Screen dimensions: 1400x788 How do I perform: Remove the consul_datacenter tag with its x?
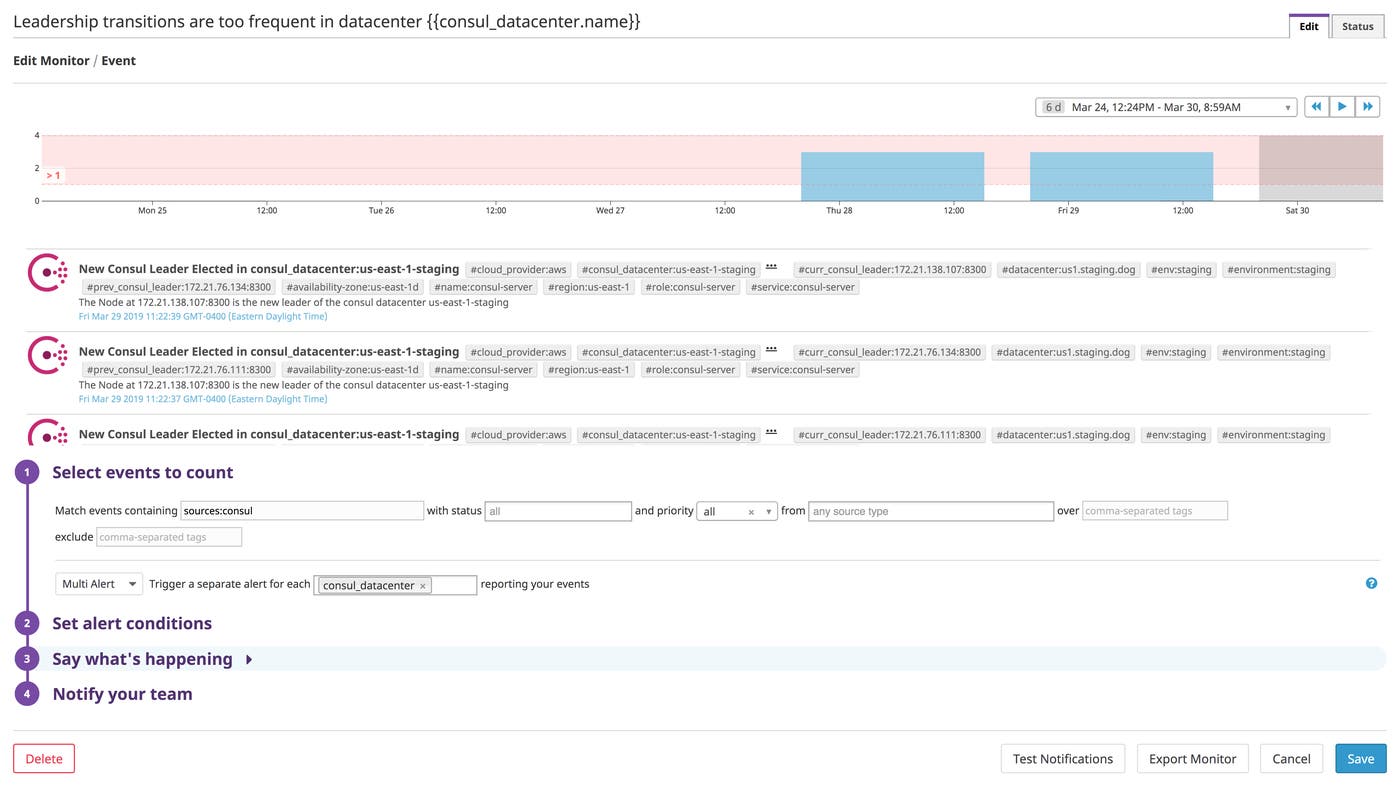423,586
